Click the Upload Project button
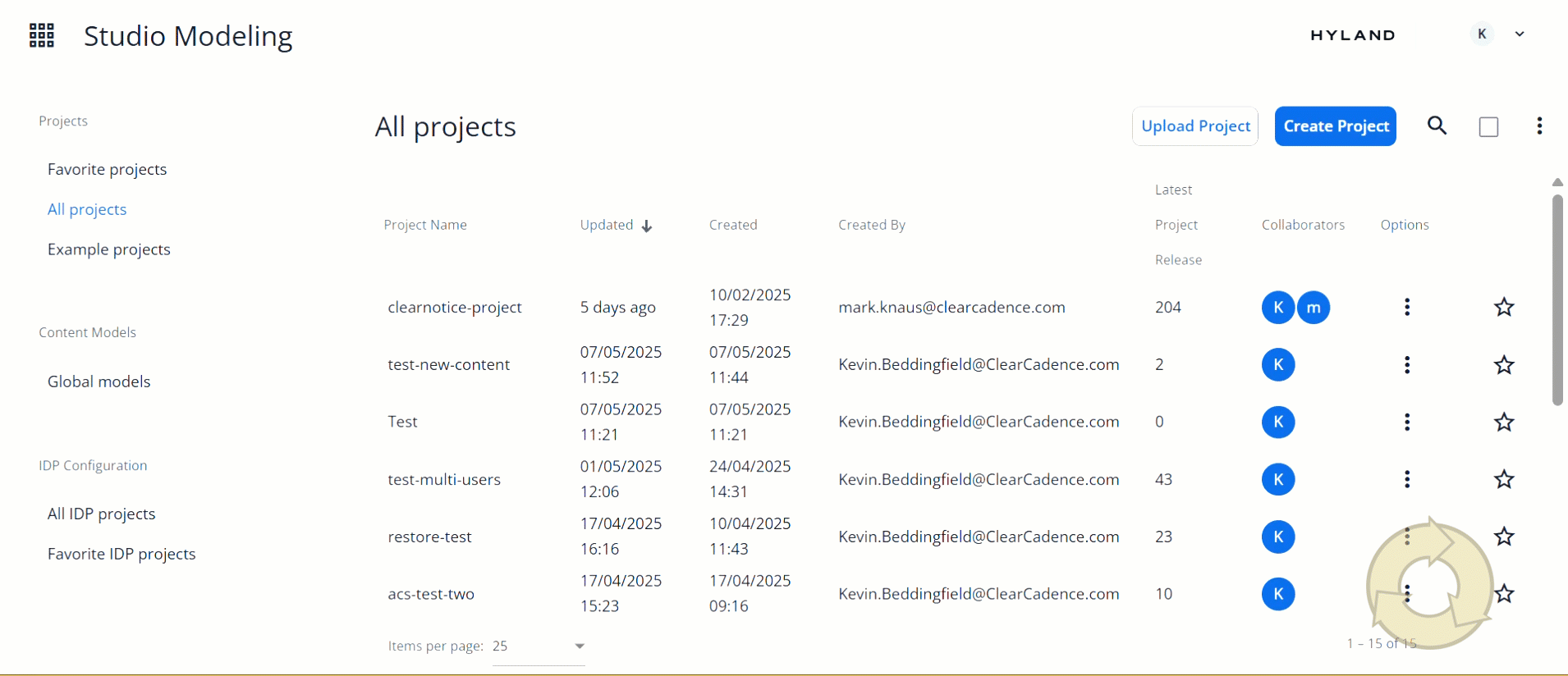Screen dimensions: 1568x676 [x=1195, y=126]
